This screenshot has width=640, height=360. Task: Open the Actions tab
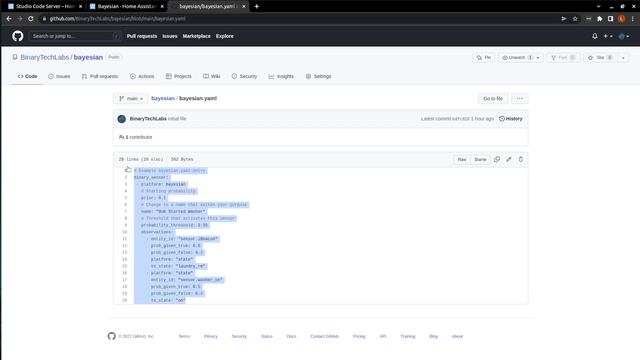click(142, 76)
